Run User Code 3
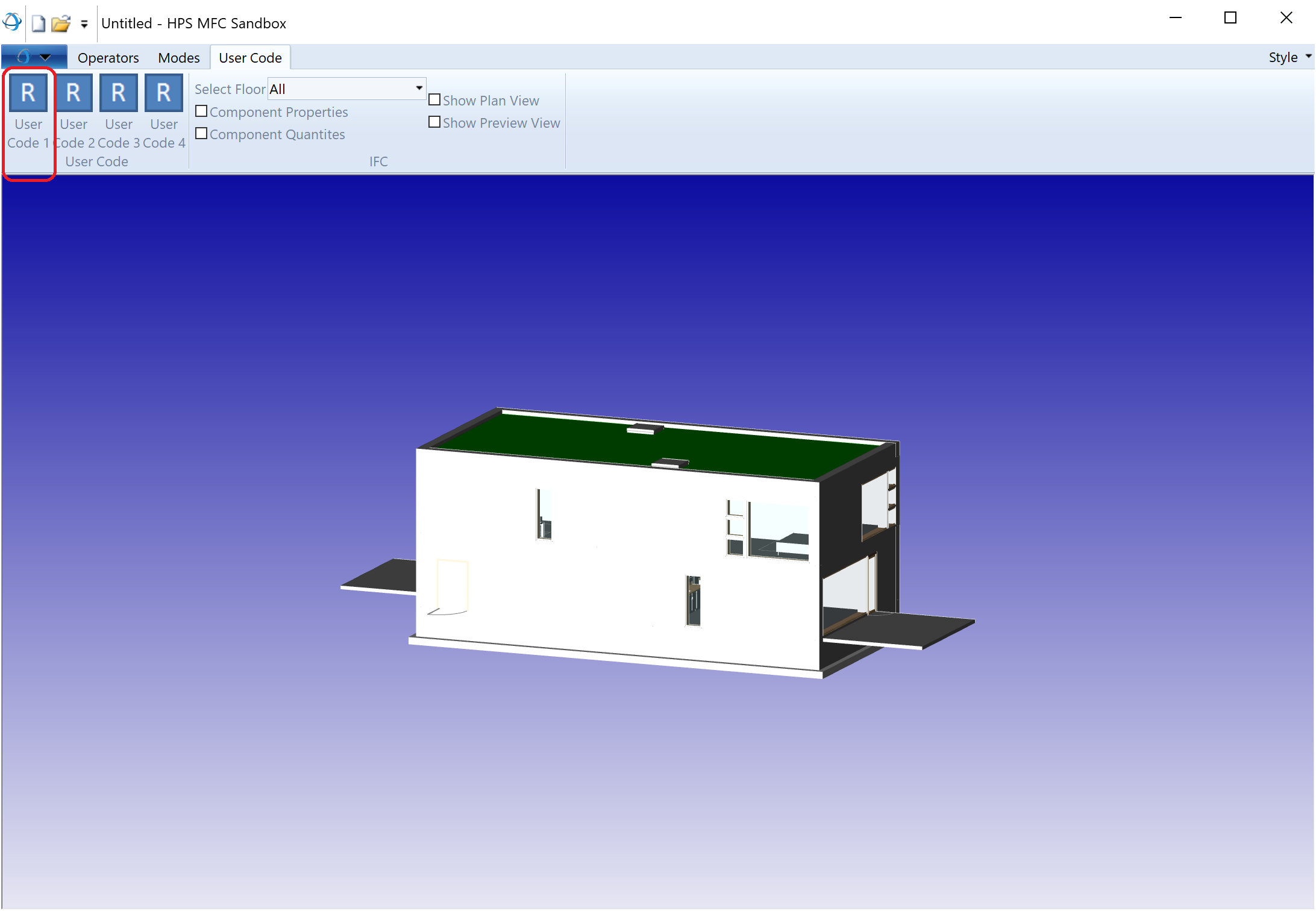 coord(119,111)
